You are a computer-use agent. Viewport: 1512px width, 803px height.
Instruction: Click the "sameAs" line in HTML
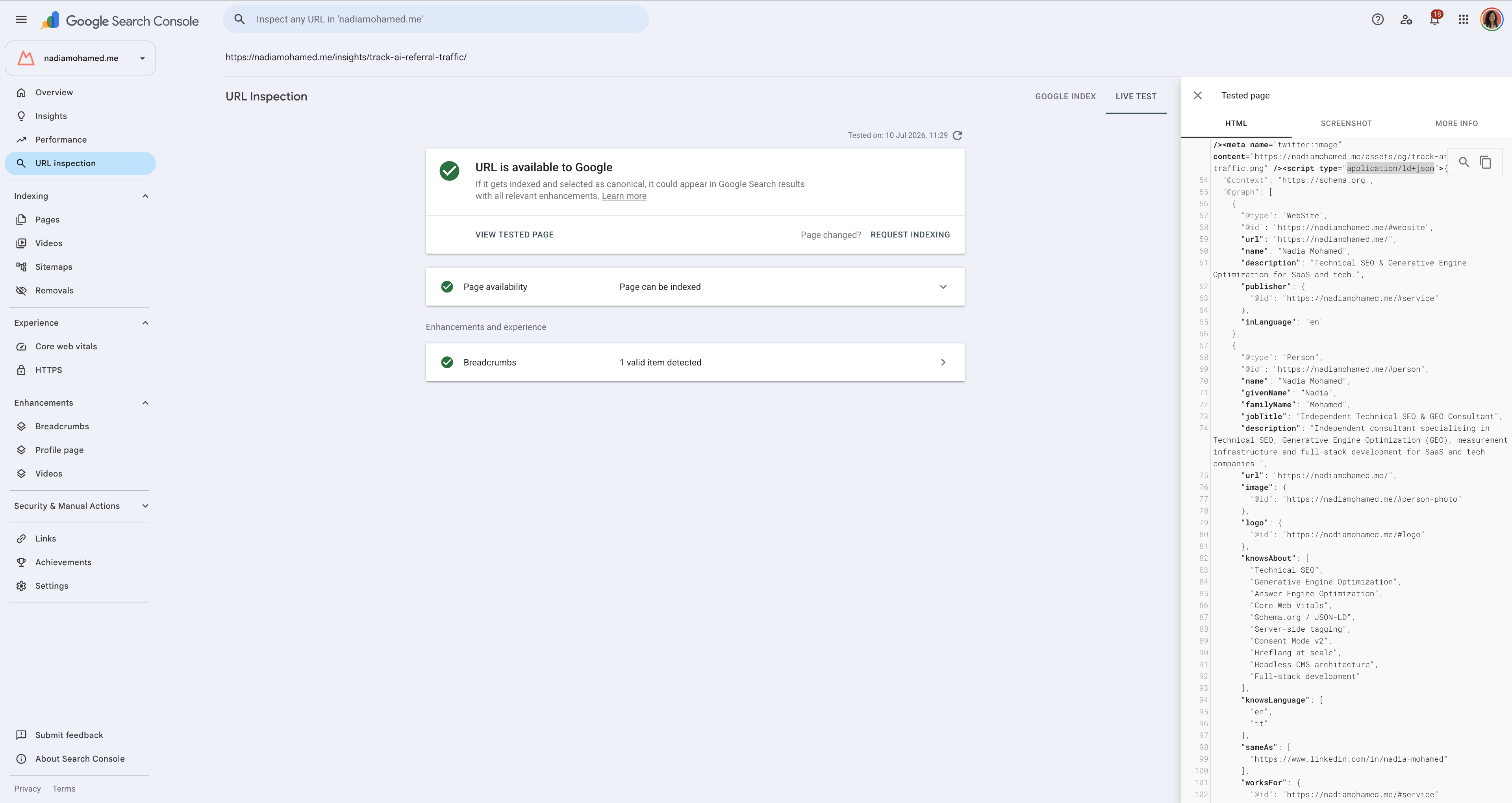pyautogui.click(x=1266, y=747)
